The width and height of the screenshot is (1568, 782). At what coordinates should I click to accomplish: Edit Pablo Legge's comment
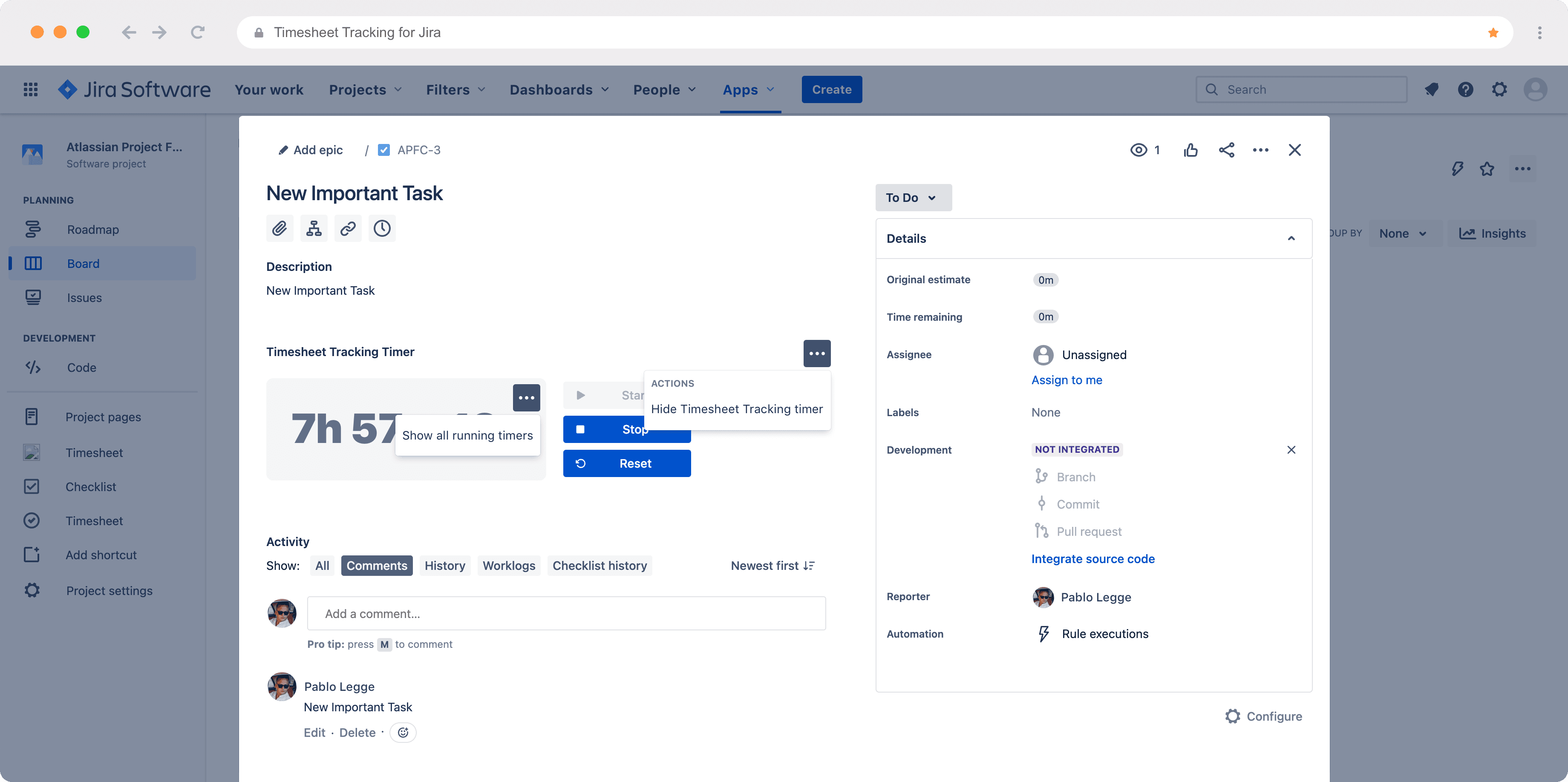(x=314, y=733)
